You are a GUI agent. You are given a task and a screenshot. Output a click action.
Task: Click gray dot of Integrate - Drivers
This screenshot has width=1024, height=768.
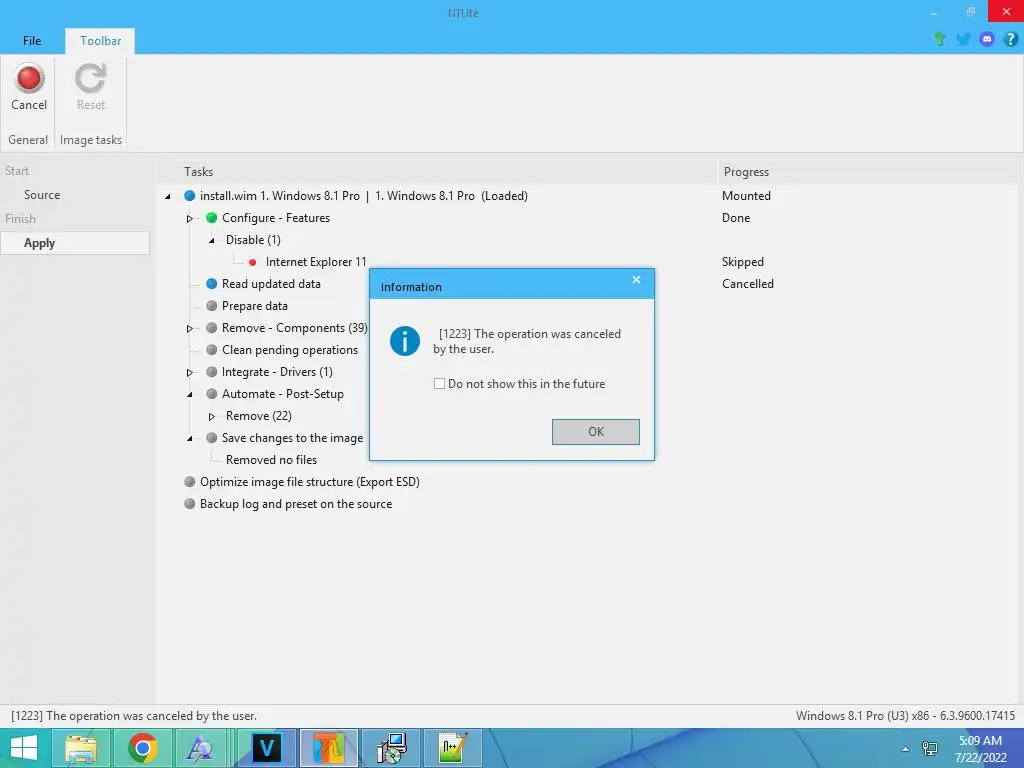(212, 372)
